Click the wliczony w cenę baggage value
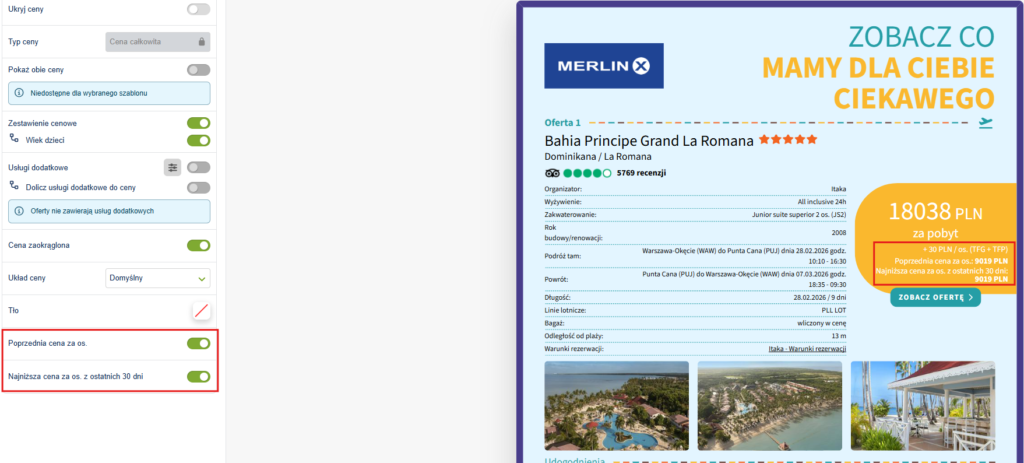 [821, 323]
